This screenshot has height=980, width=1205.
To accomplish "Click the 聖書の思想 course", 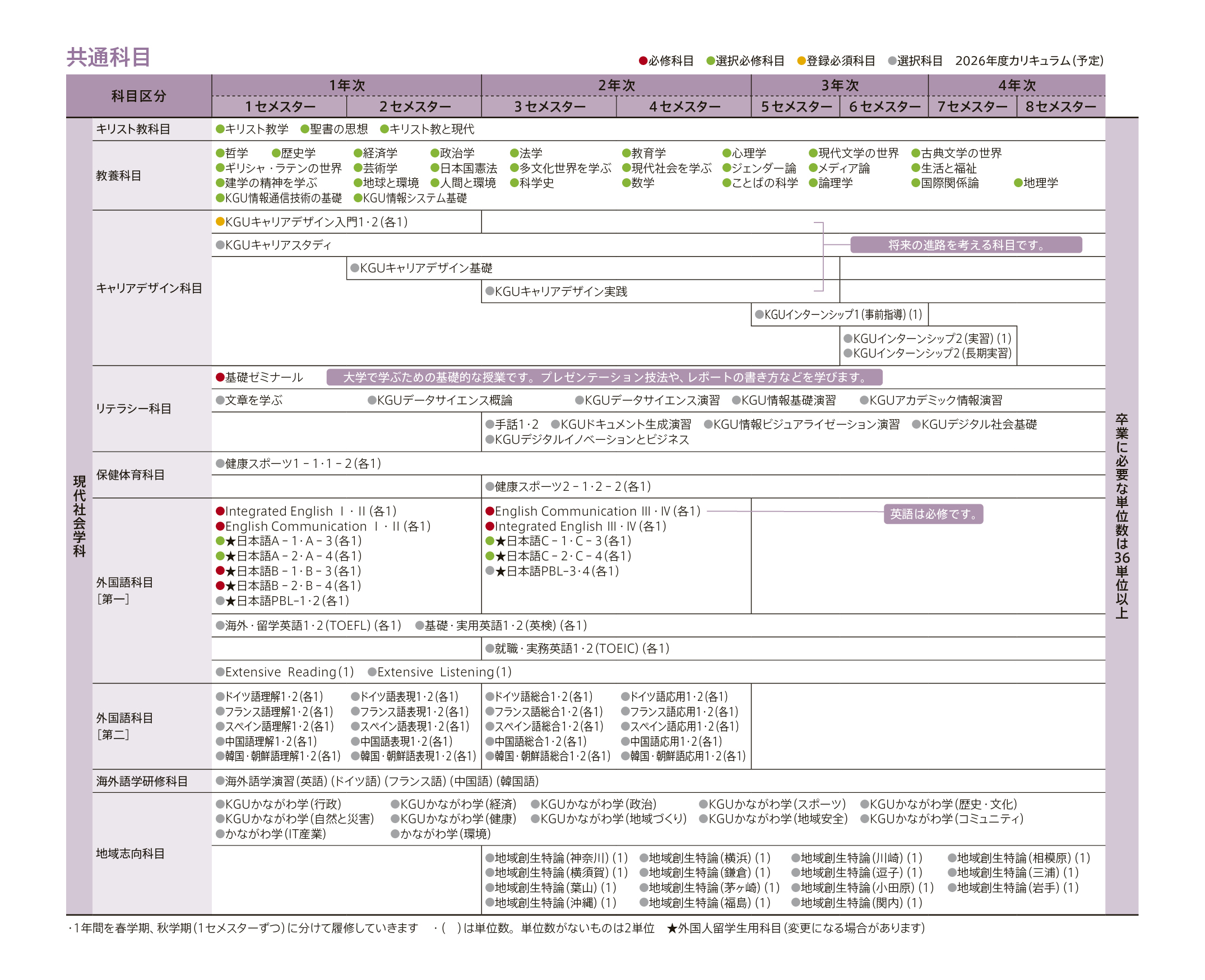I will coord(334,129).
